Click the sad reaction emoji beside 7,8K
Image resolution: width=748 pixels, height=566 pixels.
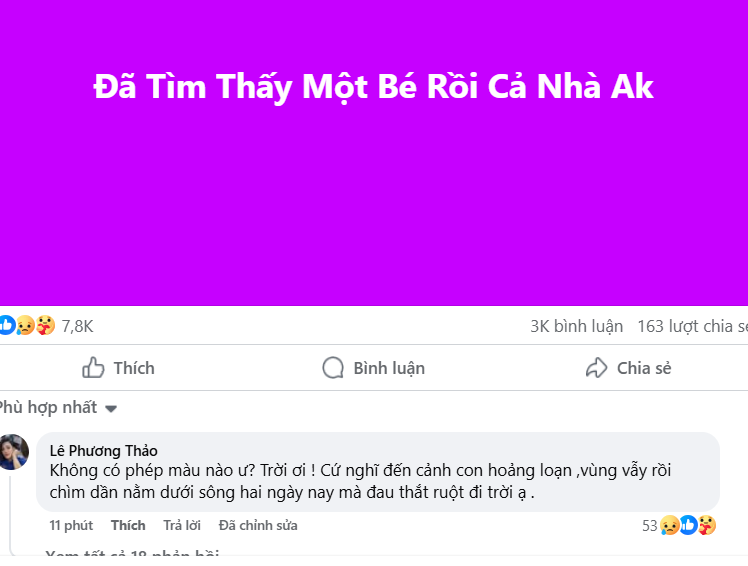[25, 325]
